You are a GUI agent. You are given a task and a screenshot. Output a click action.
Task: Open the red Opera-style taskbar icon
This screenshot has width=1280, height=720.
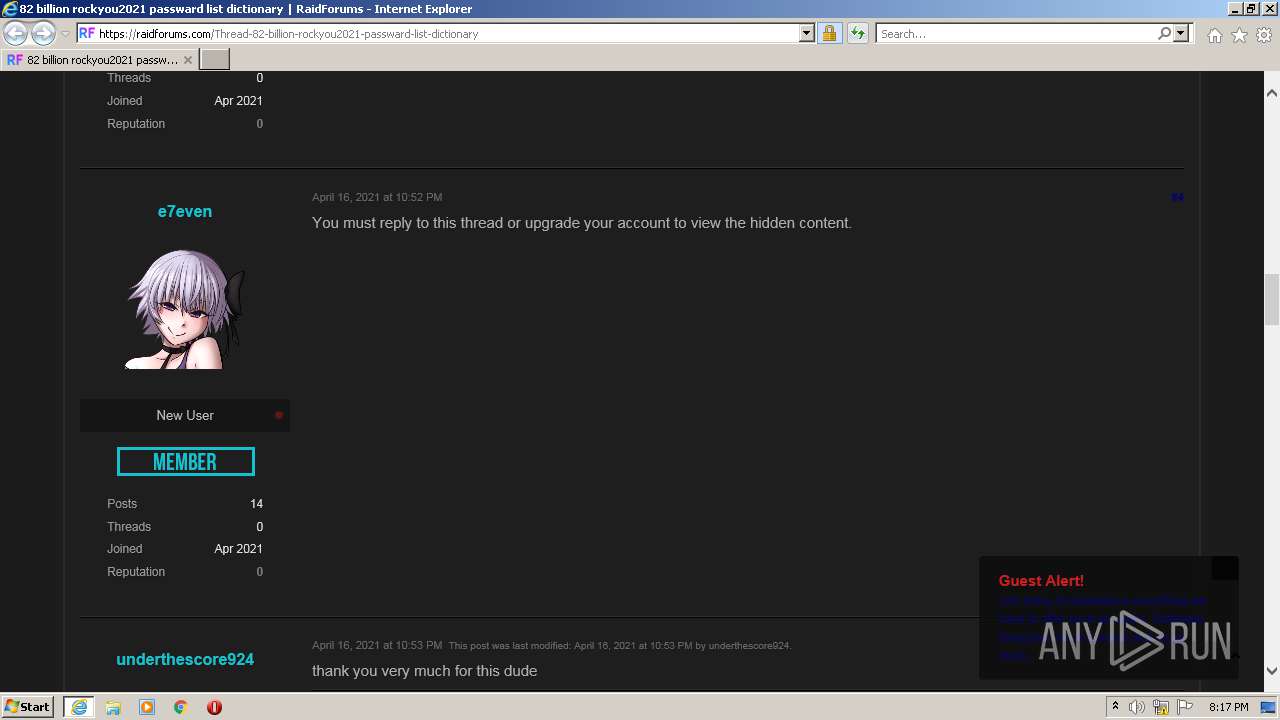[x=214, y=707]
